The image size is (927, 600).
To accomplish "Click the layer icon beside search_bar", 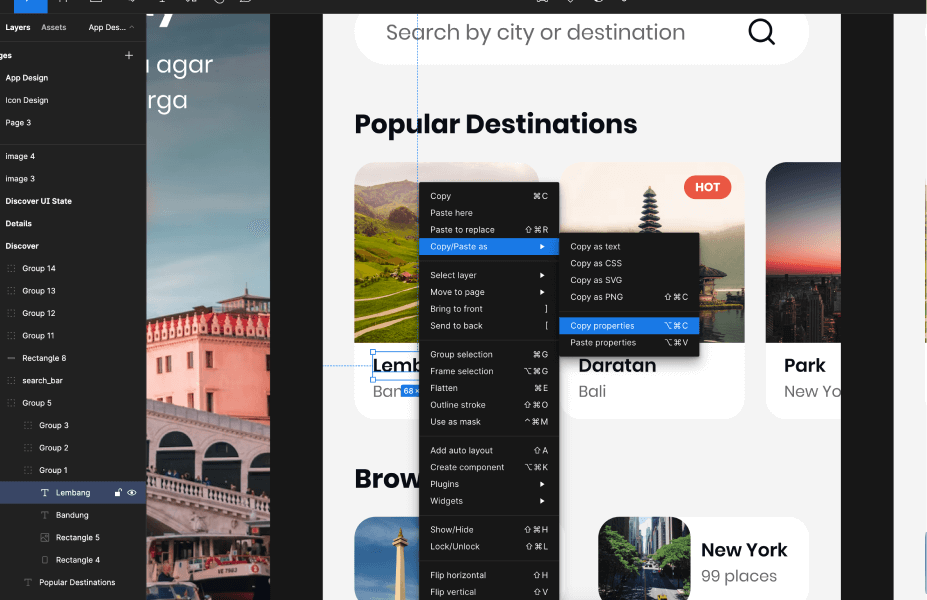I will (9, 380).
